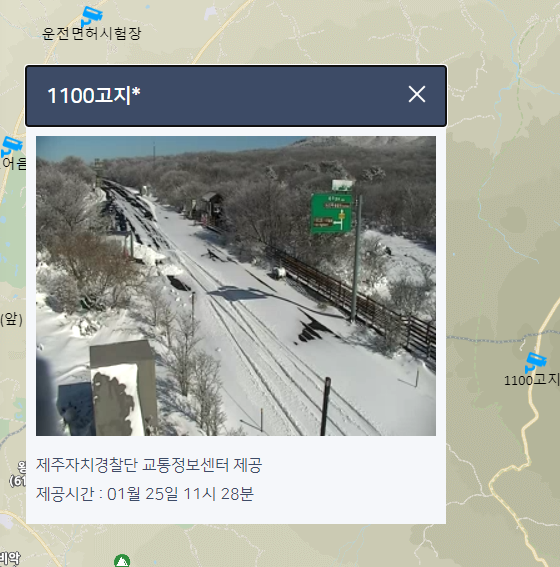Click the 운전면허시험장 map label
This screenshot has height=567, width=560.
point(91,34)
